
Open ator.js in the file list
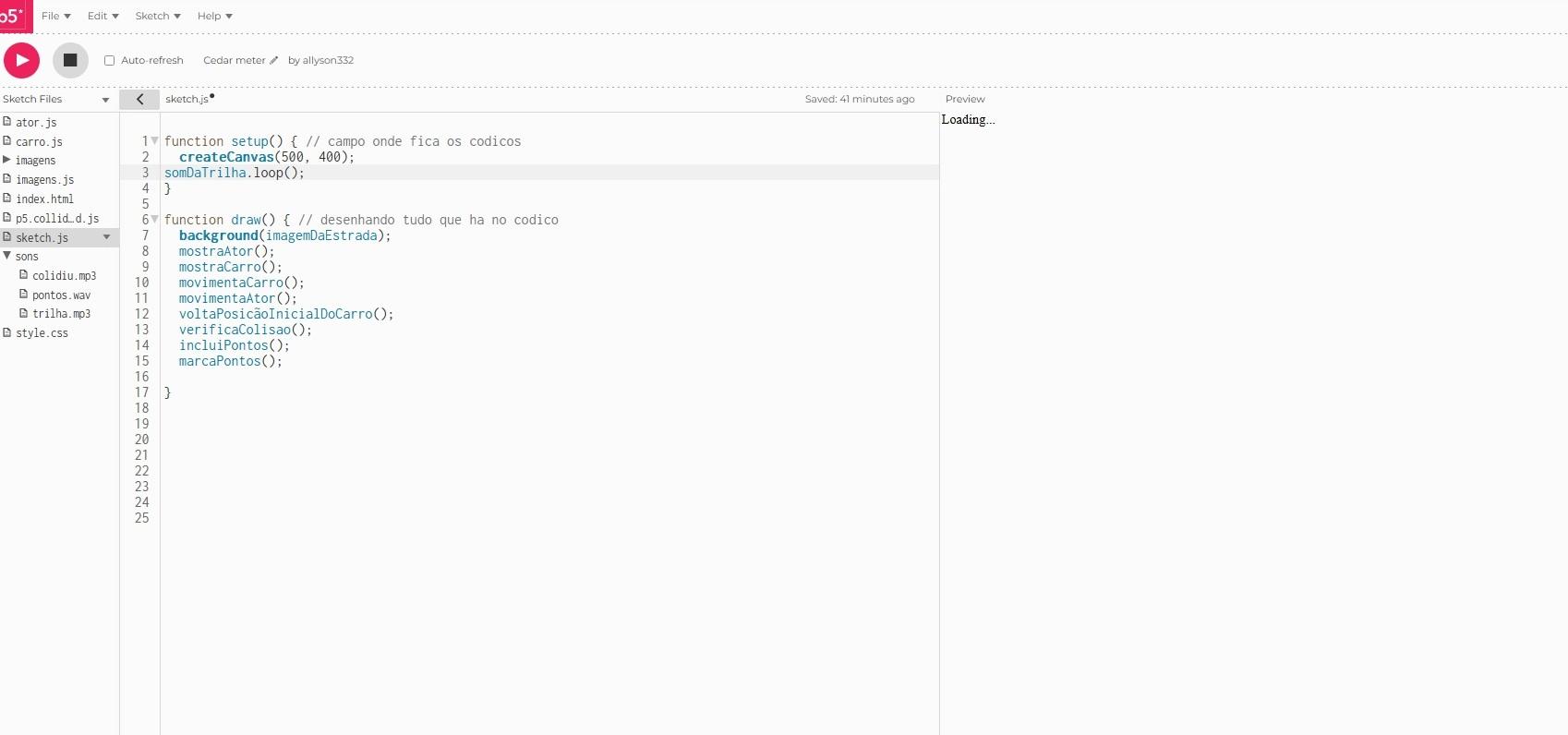pos(36,122)
